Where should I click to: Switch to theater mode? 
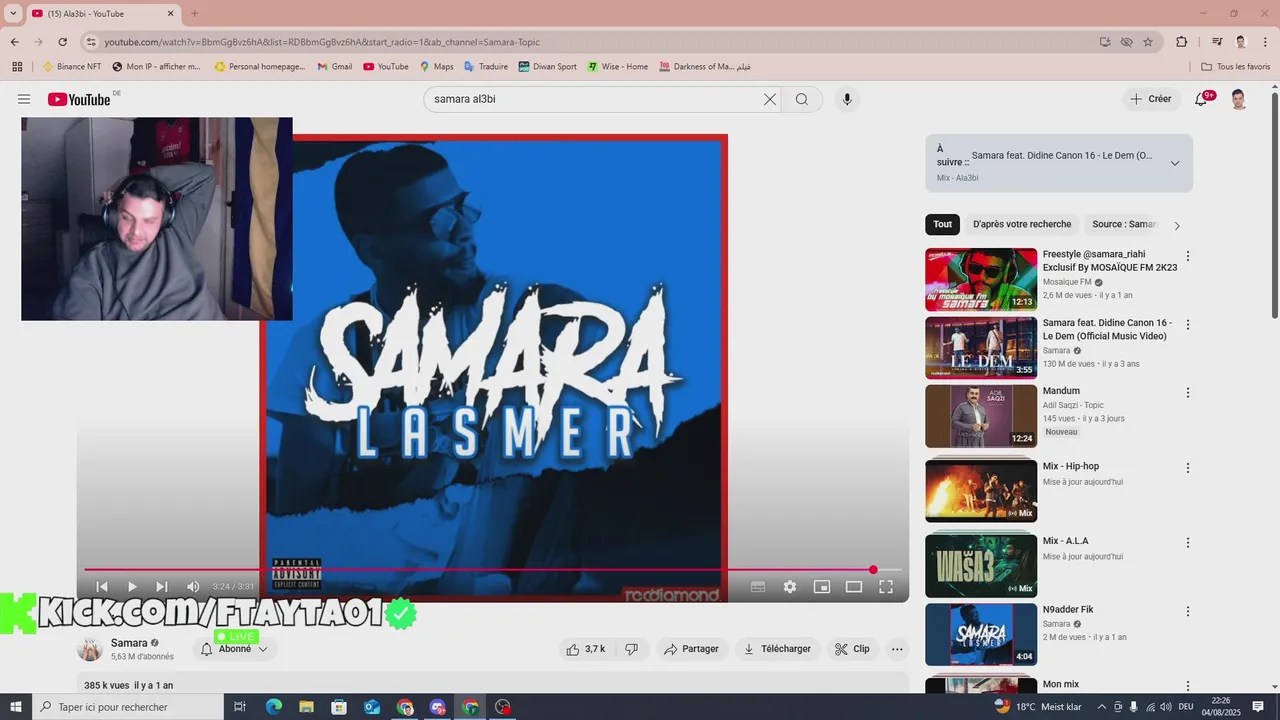854,587
